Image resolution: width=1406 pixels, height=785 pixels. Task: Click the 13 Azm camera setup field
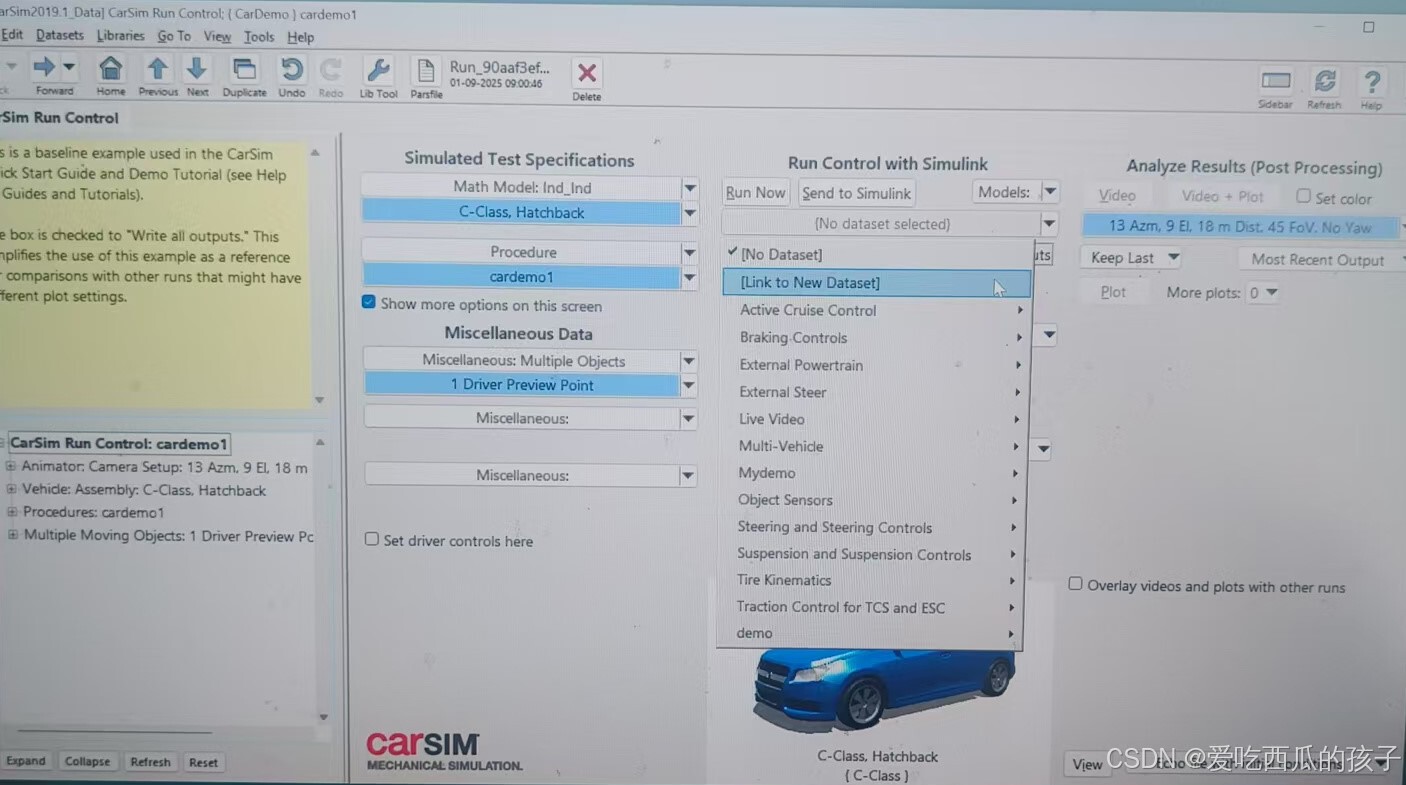[x=1240, y=227]
